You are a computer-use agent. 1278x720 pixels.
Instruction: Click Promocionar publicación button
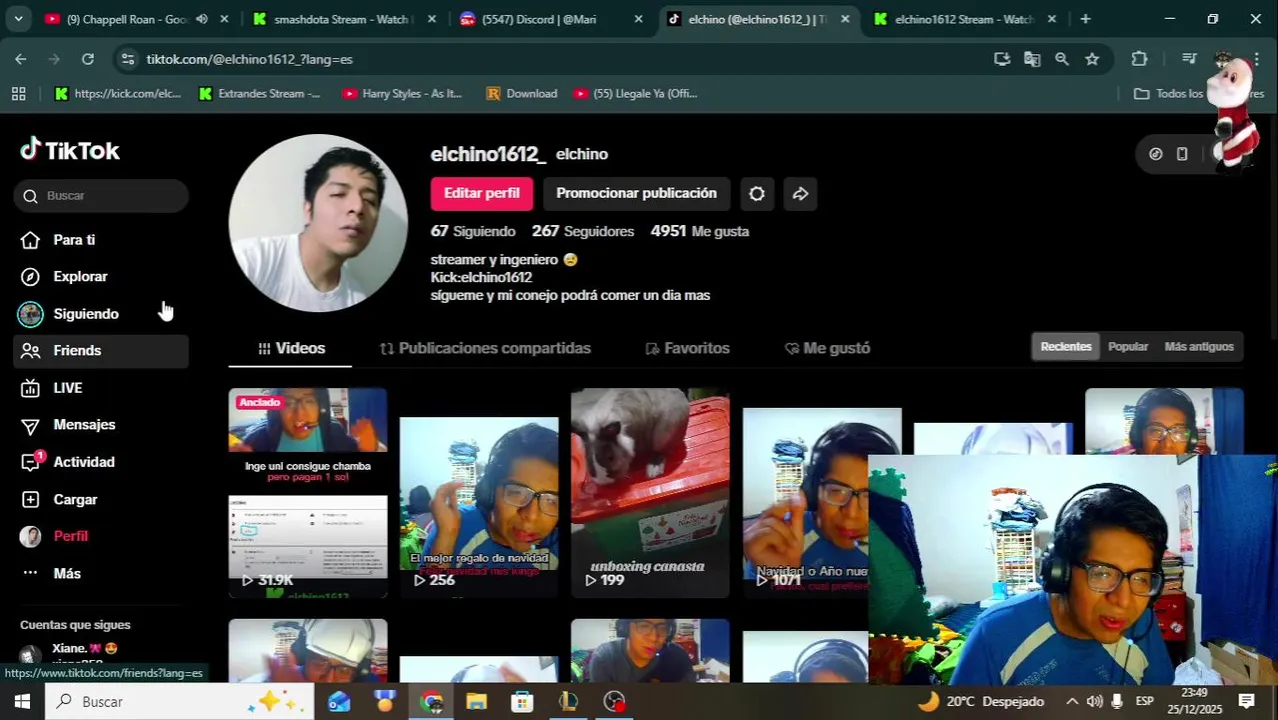coord(636,193)
